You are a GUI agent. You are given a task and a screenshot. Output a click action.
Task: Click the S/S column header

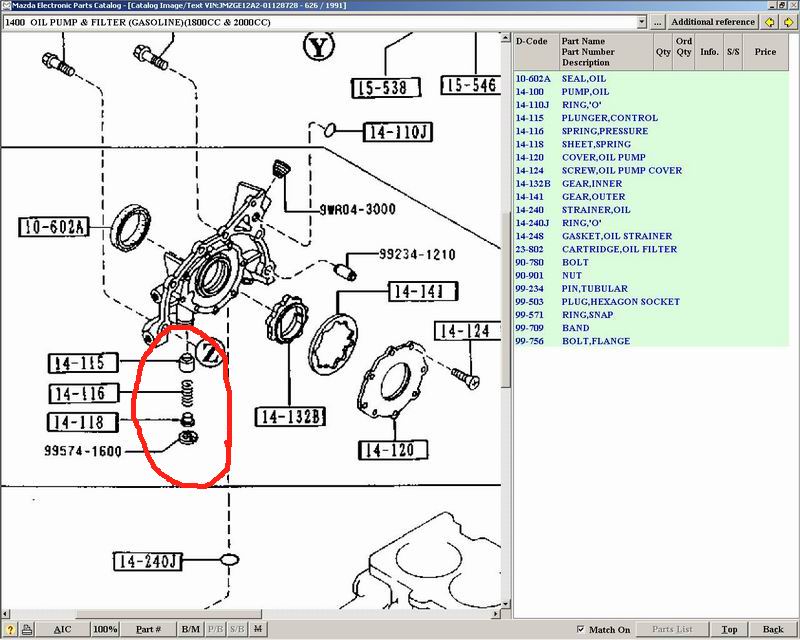[x=733, y=52]
